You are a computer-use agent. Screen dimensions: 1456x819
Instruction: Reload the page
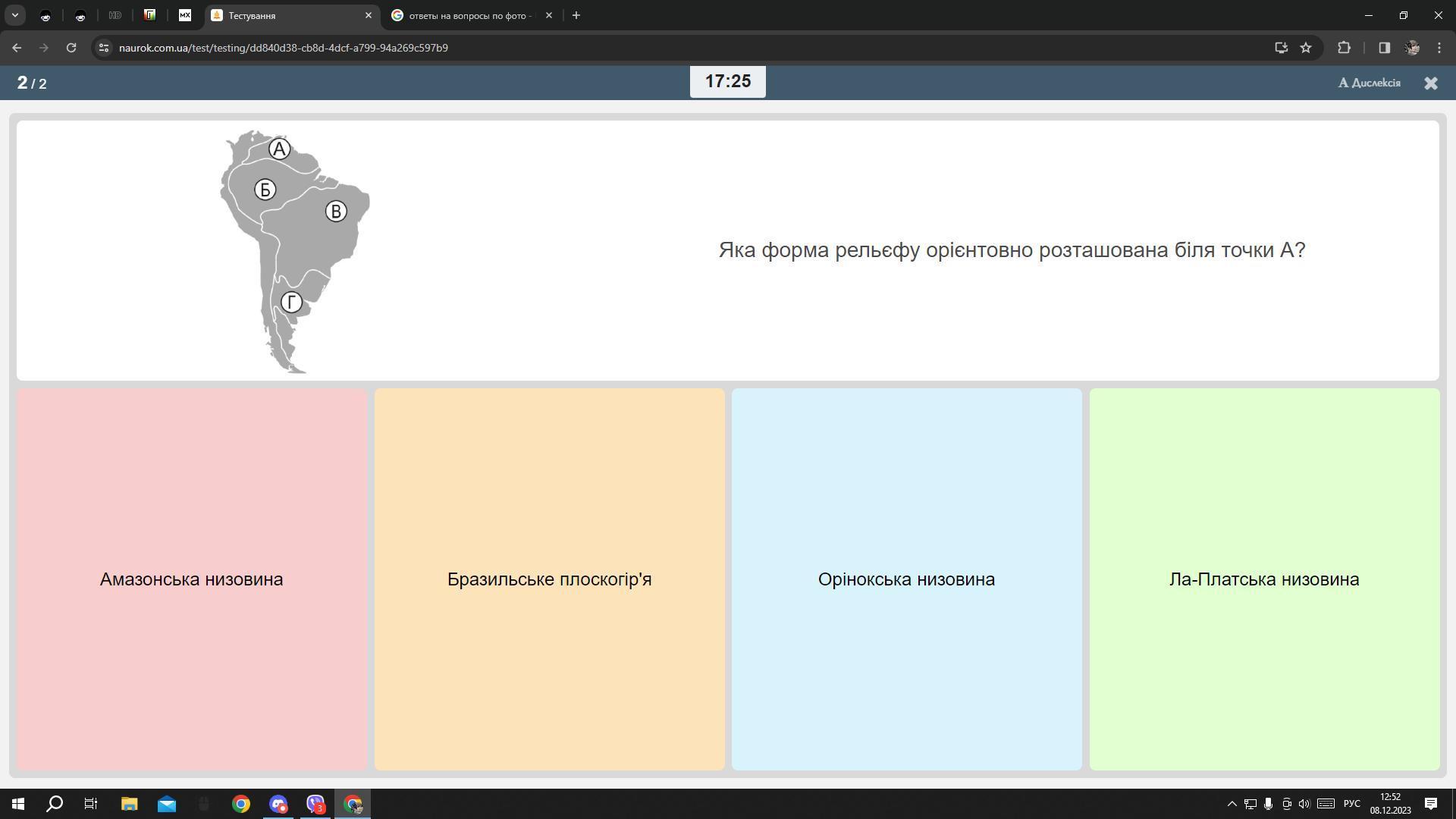tap(71, 48)
